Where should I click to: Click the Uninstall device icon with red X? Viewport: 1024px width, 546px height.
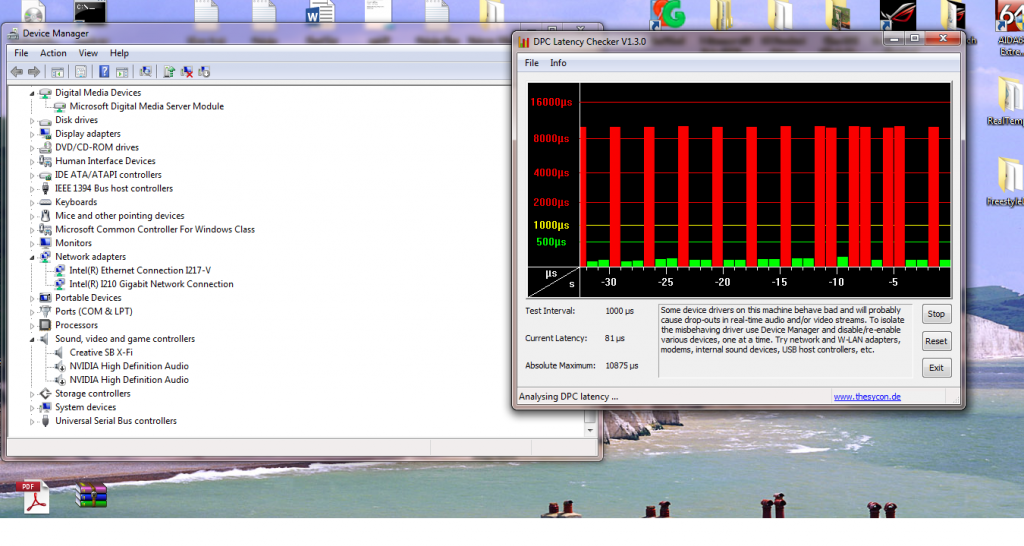tap(187, 72)
